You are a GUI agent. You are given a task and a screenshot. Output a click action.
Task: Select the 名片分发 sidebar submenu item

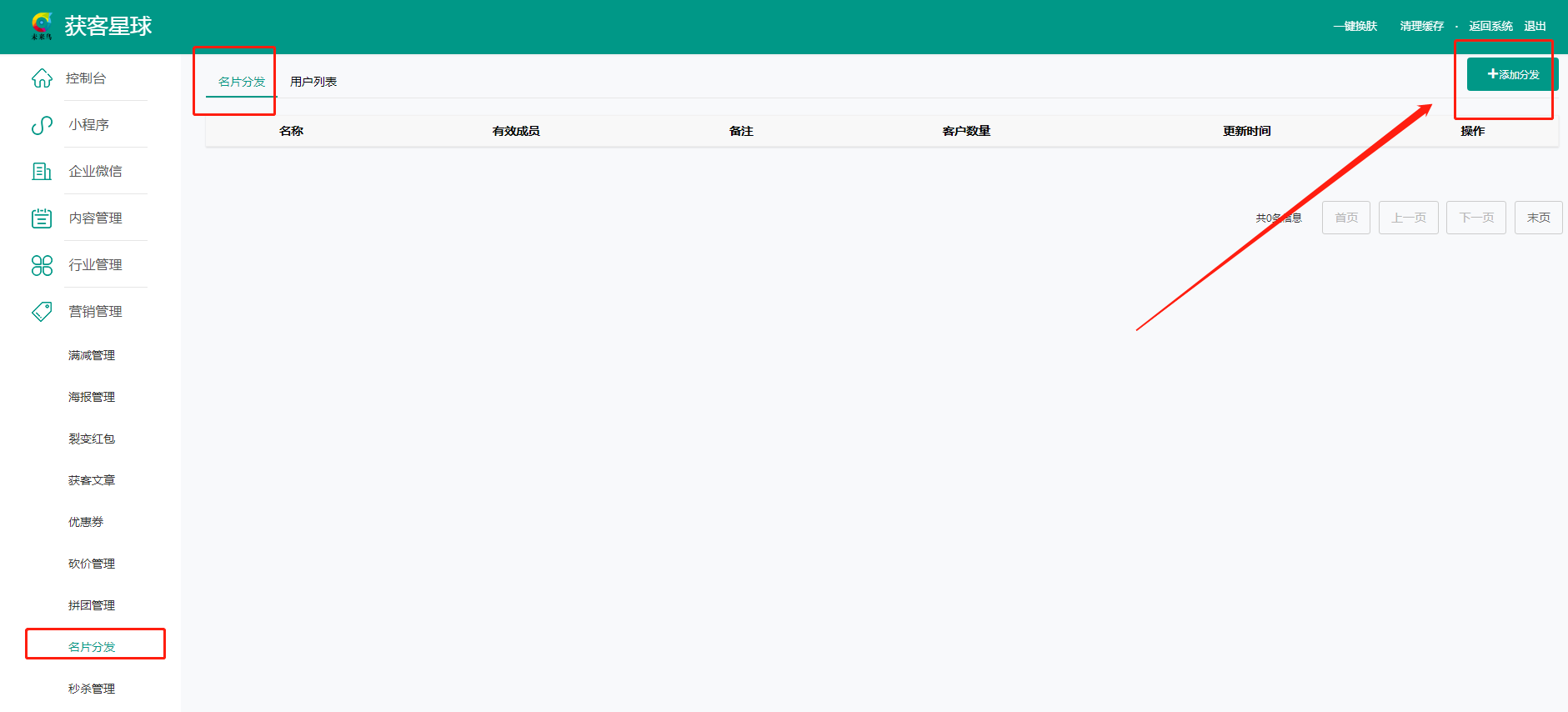pyautogui.click(x=92, y=647)
